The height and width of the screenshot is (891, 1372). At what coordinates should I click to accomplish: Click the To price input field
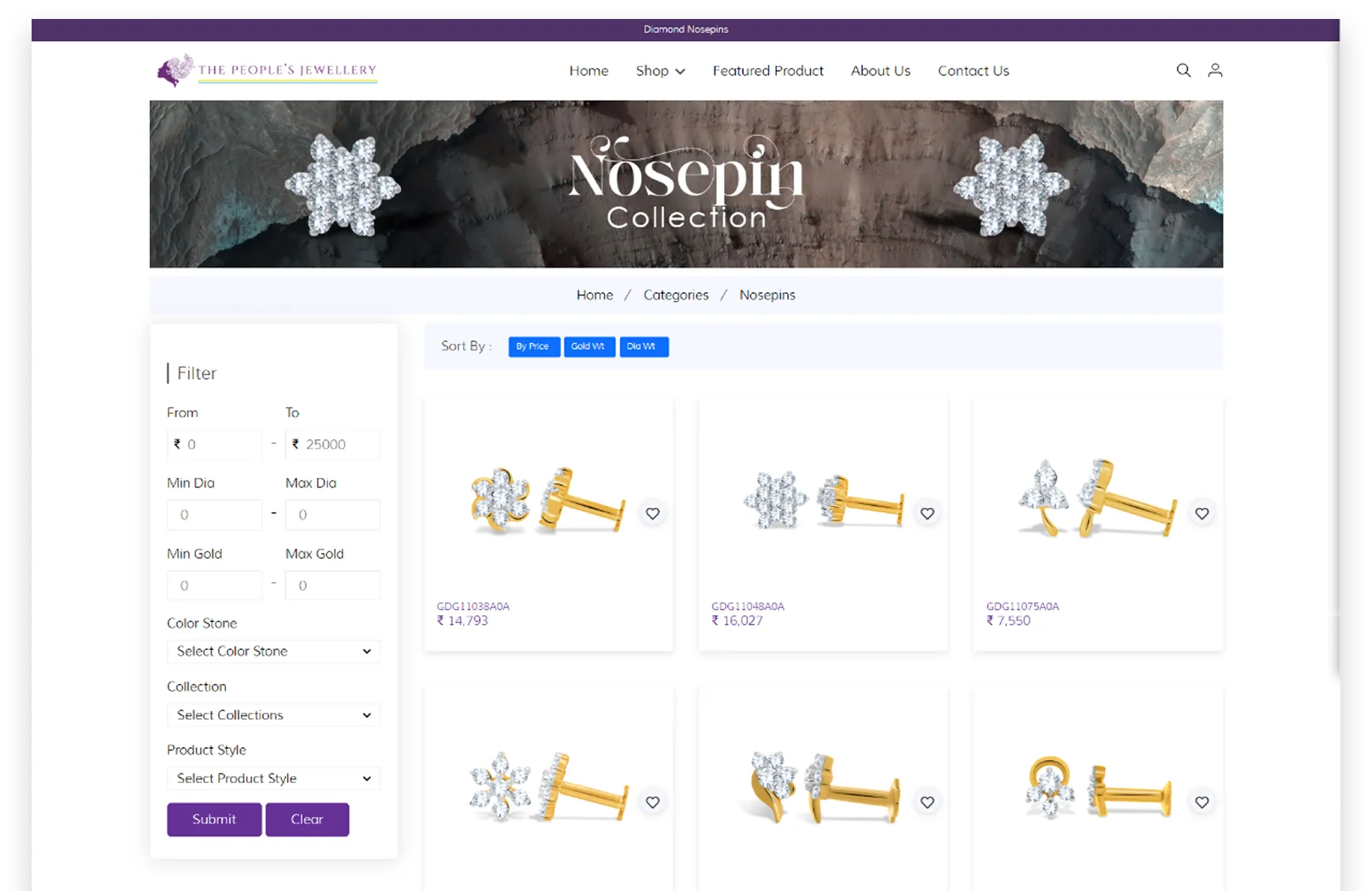pos(333,445)
